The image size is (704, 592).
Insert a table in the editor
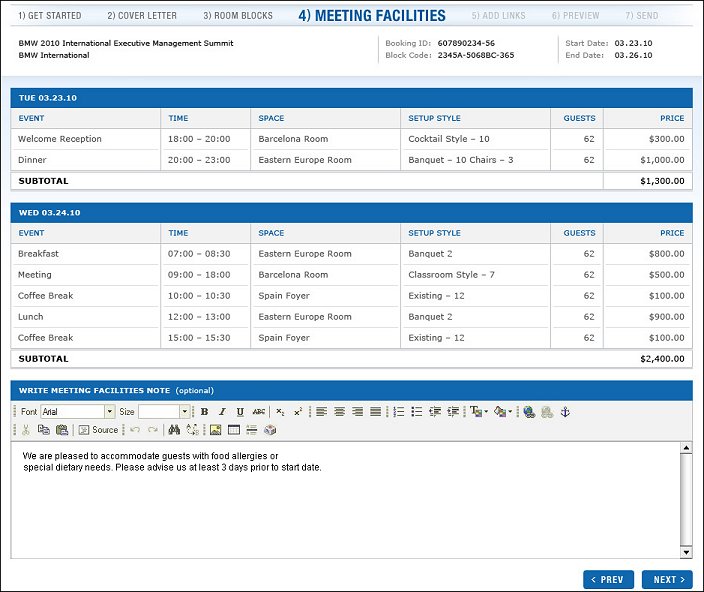click(233, 430)
